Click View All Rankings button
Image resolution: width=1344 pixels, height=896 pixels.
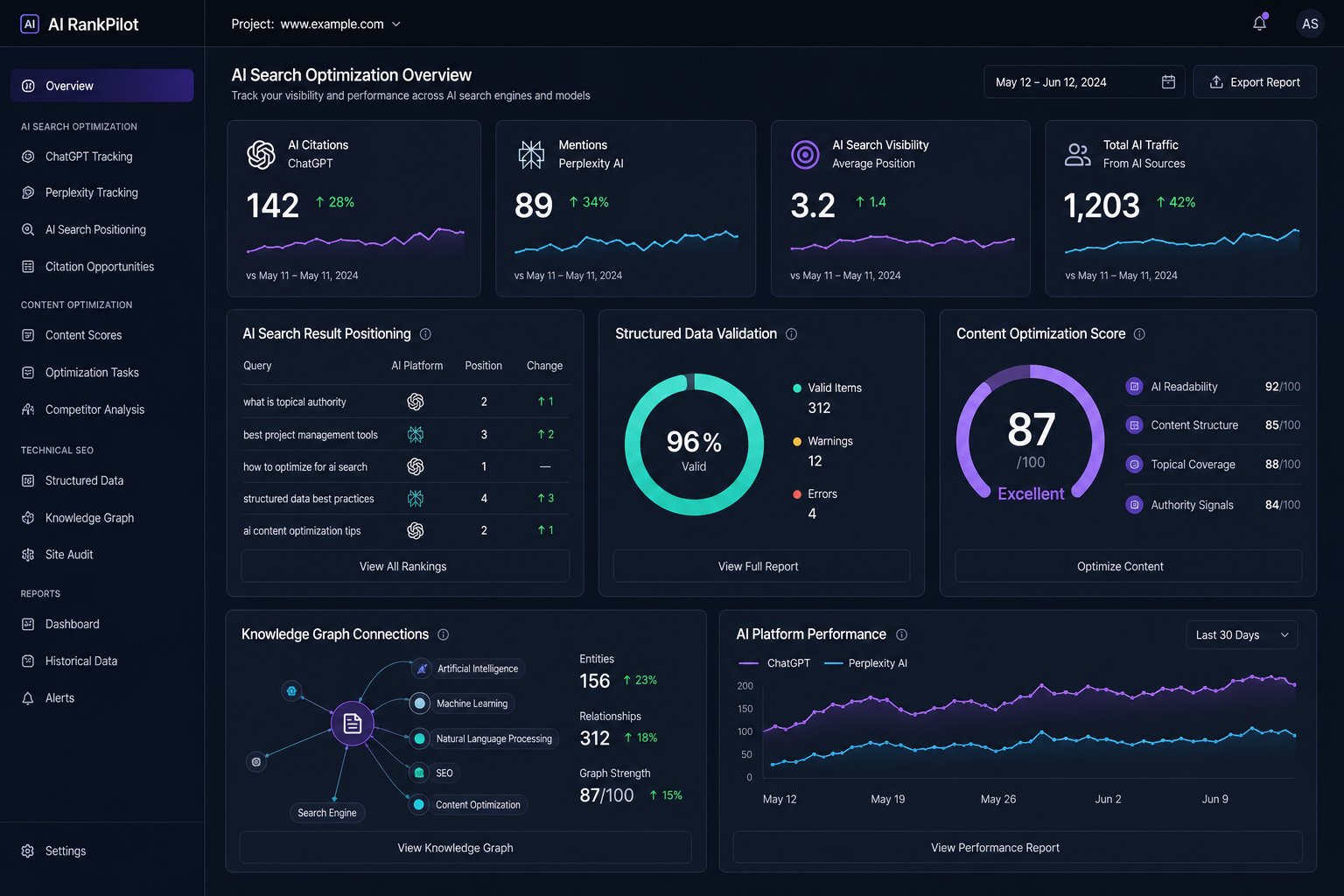(x=404, y=566)
